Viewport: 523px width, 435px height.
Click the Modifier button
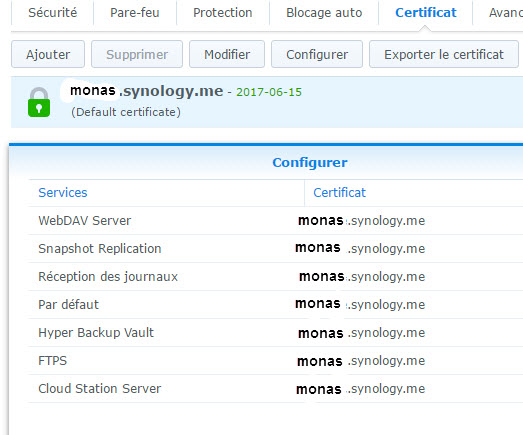[x=227, y=54]
